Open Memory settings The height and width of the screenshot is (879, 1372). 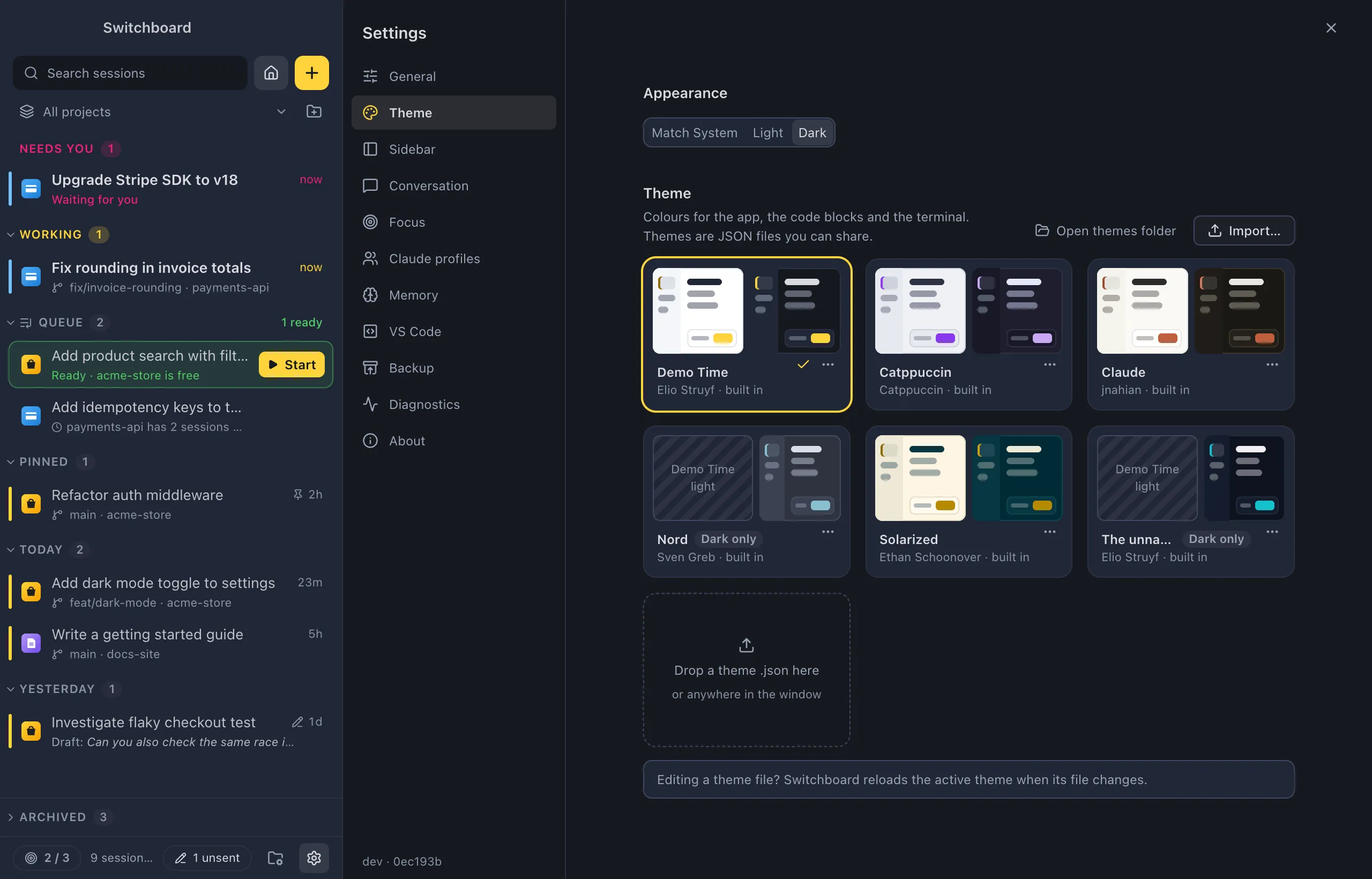pyautogui.click(x=454, y=296)
